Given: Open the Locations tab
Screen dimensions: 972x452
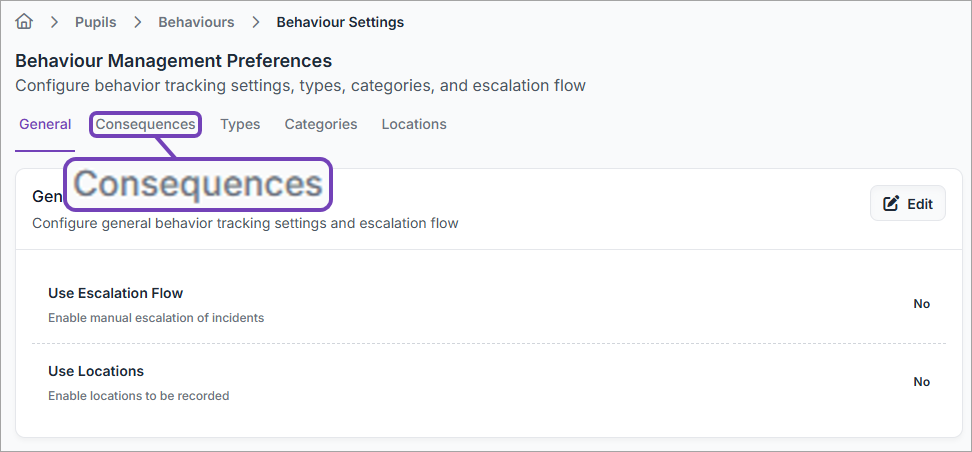Looking at the screenshot, I should 414,124.
